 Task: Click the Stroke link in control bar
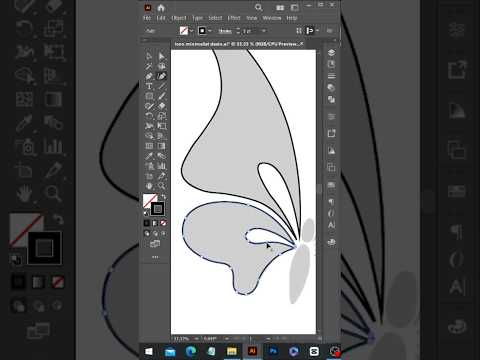pos(225,31)
